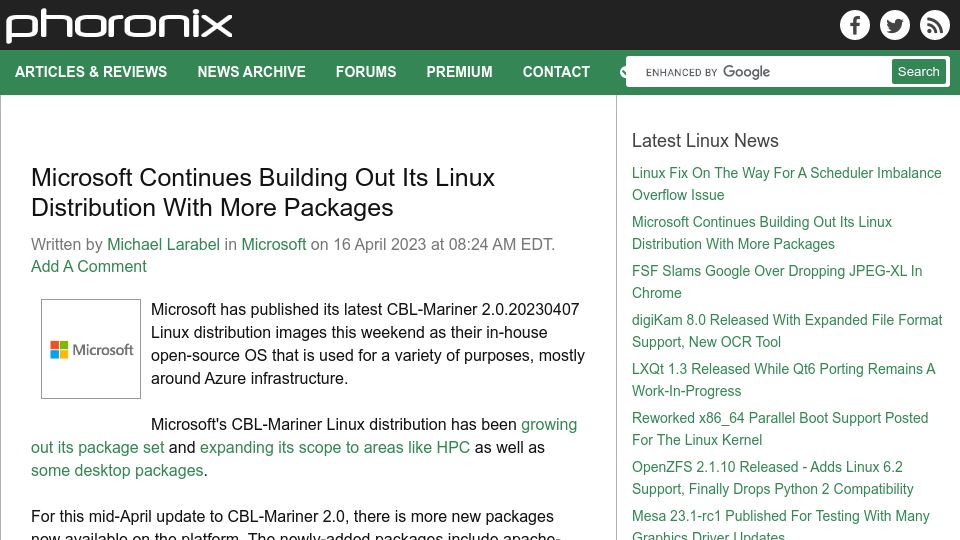This screenshot has height=540, width=960.
Task: Open LXQt 1.3 Released news link
Action: [784, 380]
